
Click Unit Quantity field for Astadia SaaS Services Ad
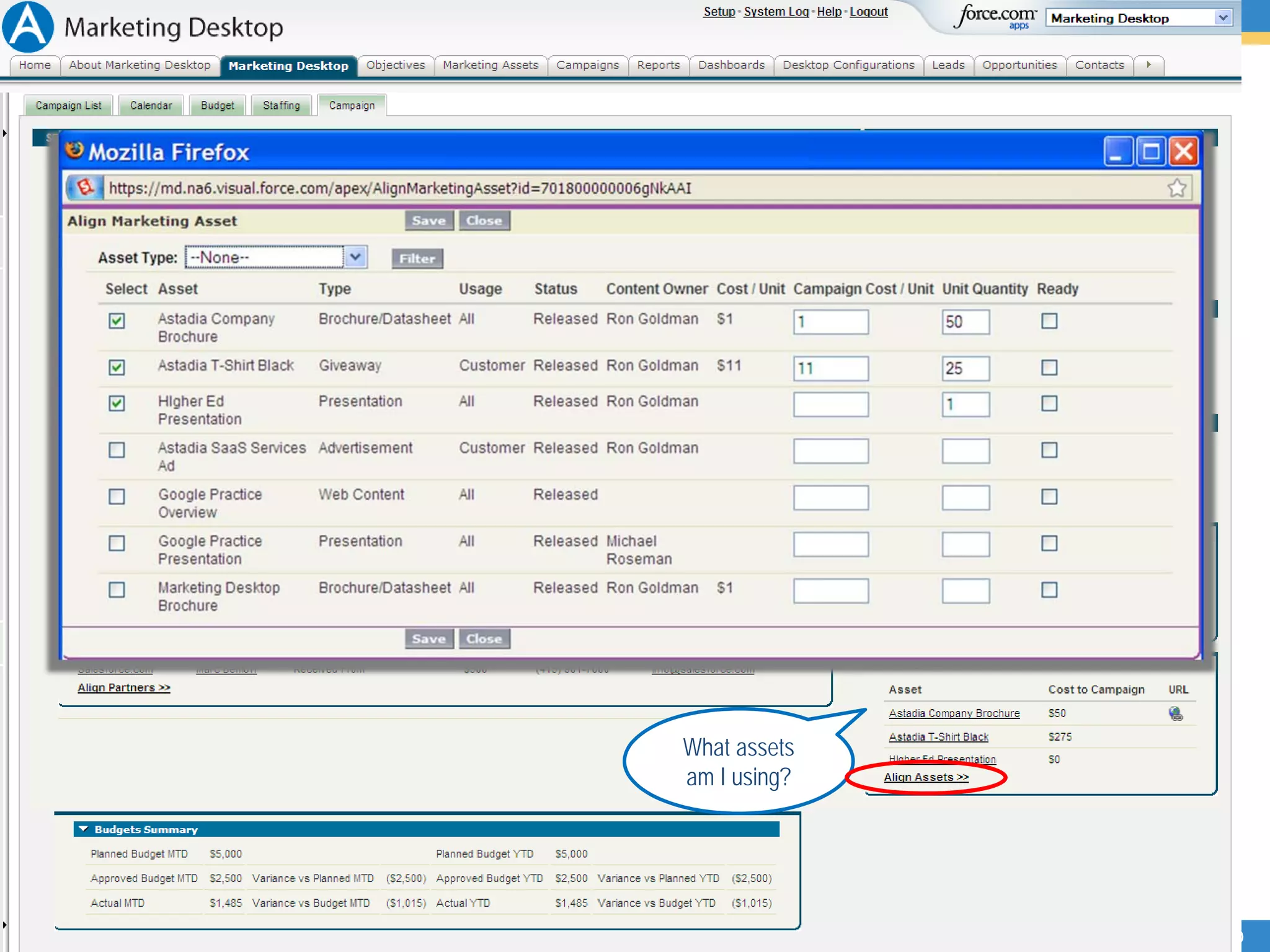point(965,451)
